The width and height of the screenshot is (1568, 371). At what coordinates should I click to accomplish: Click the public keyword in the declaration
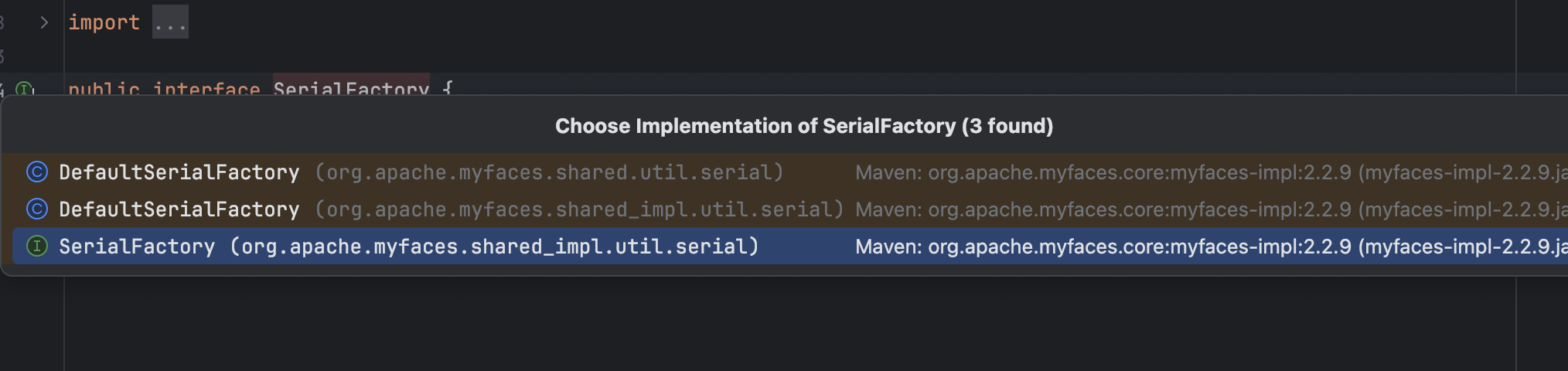(x=104, y=90)
